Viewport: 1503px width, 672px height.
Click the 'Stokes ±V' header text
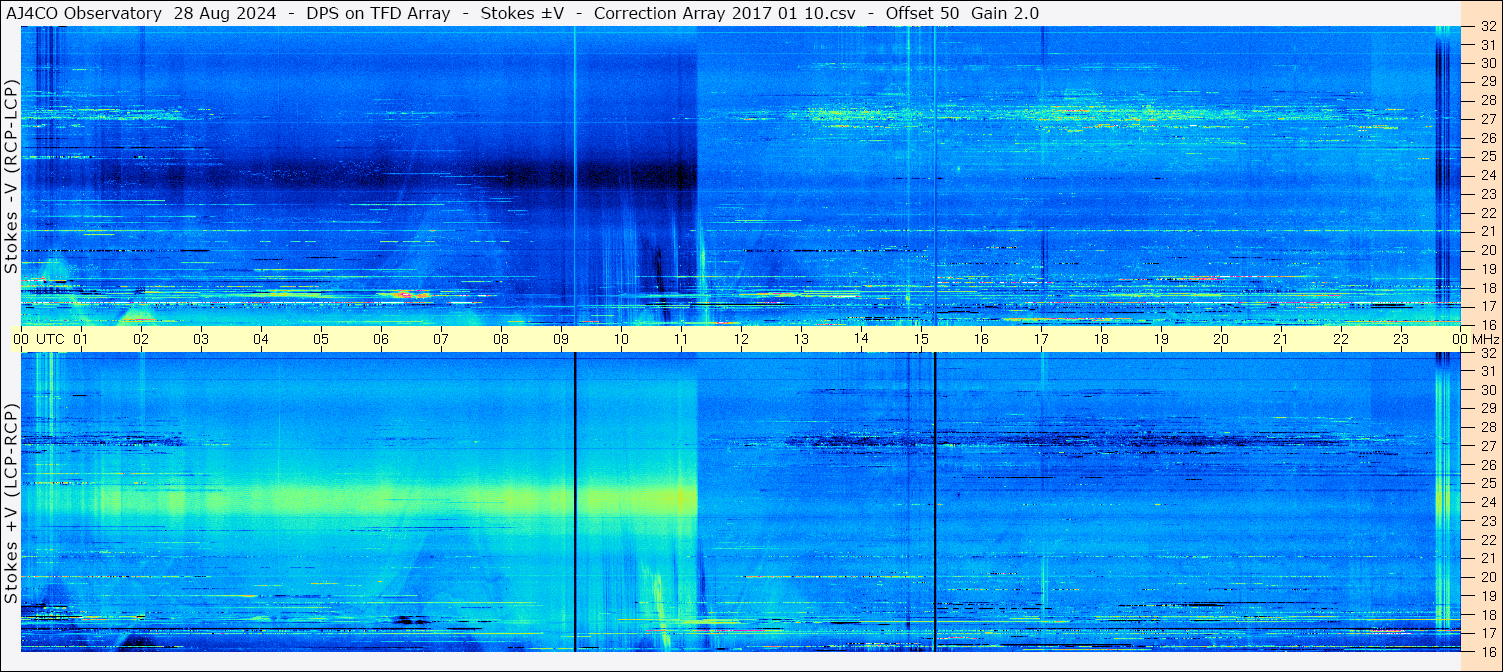[522, 13]
